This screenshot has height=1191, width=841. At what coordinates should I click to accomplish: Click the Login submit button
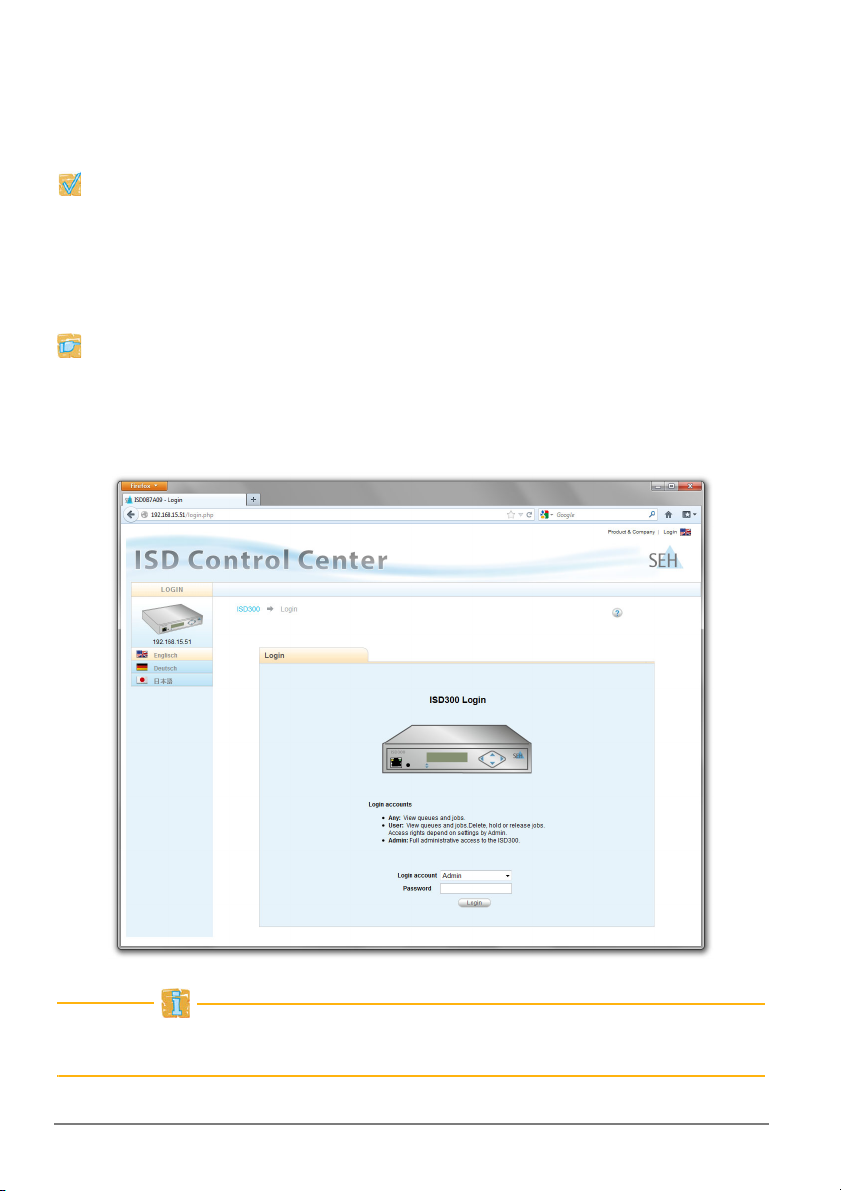[x=474, y=903]
